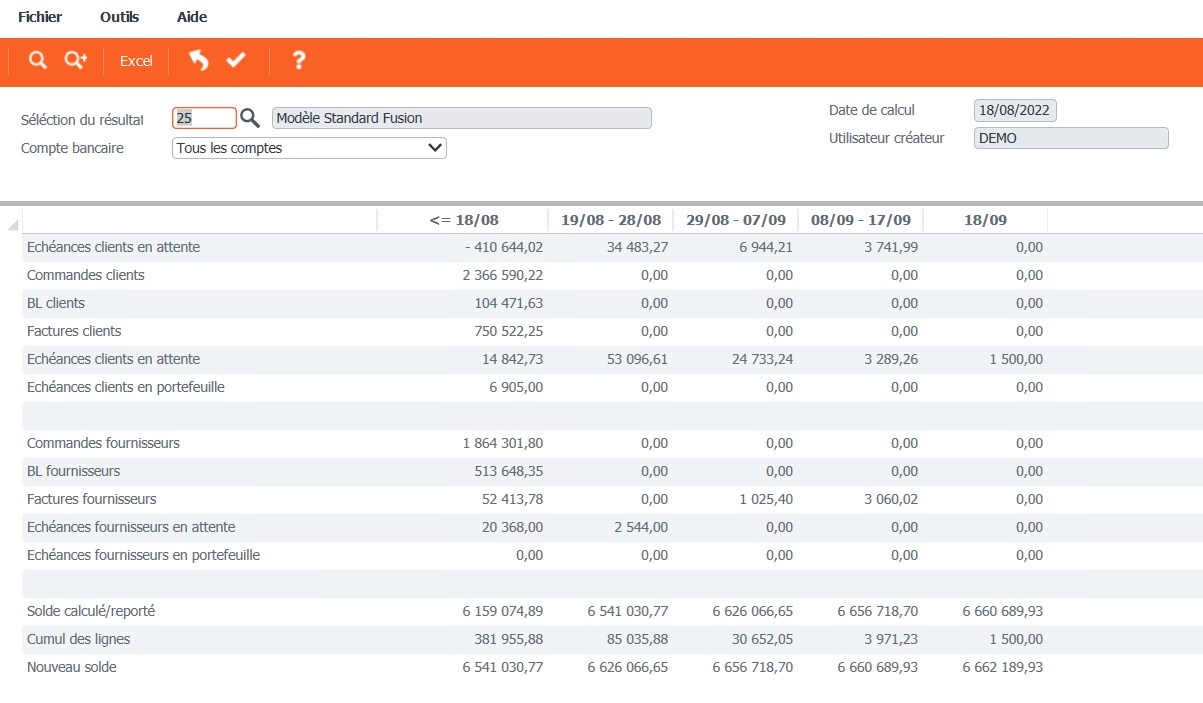Viewport: 1203px width, 703px height.
Task: Click the advanced search plus magnifier icon
Action: pos(75,61)
